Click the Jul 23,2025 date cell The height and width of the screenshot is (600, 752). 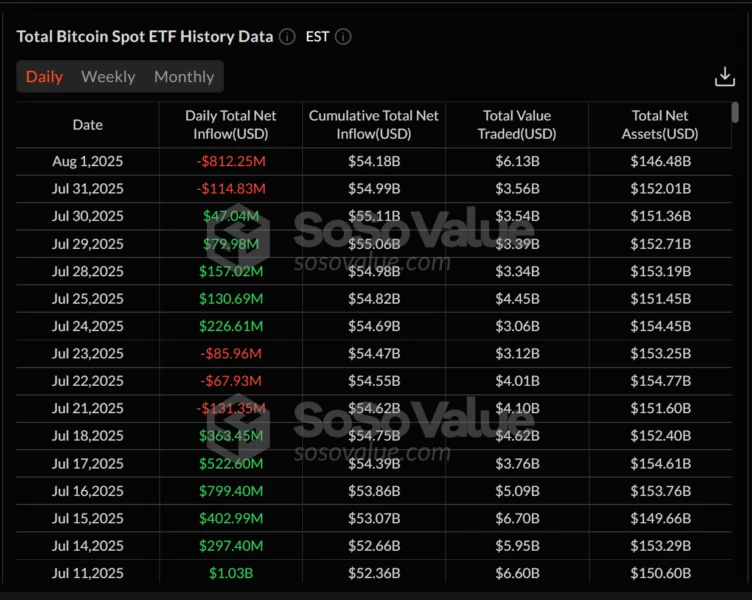[x=87, y=353]
